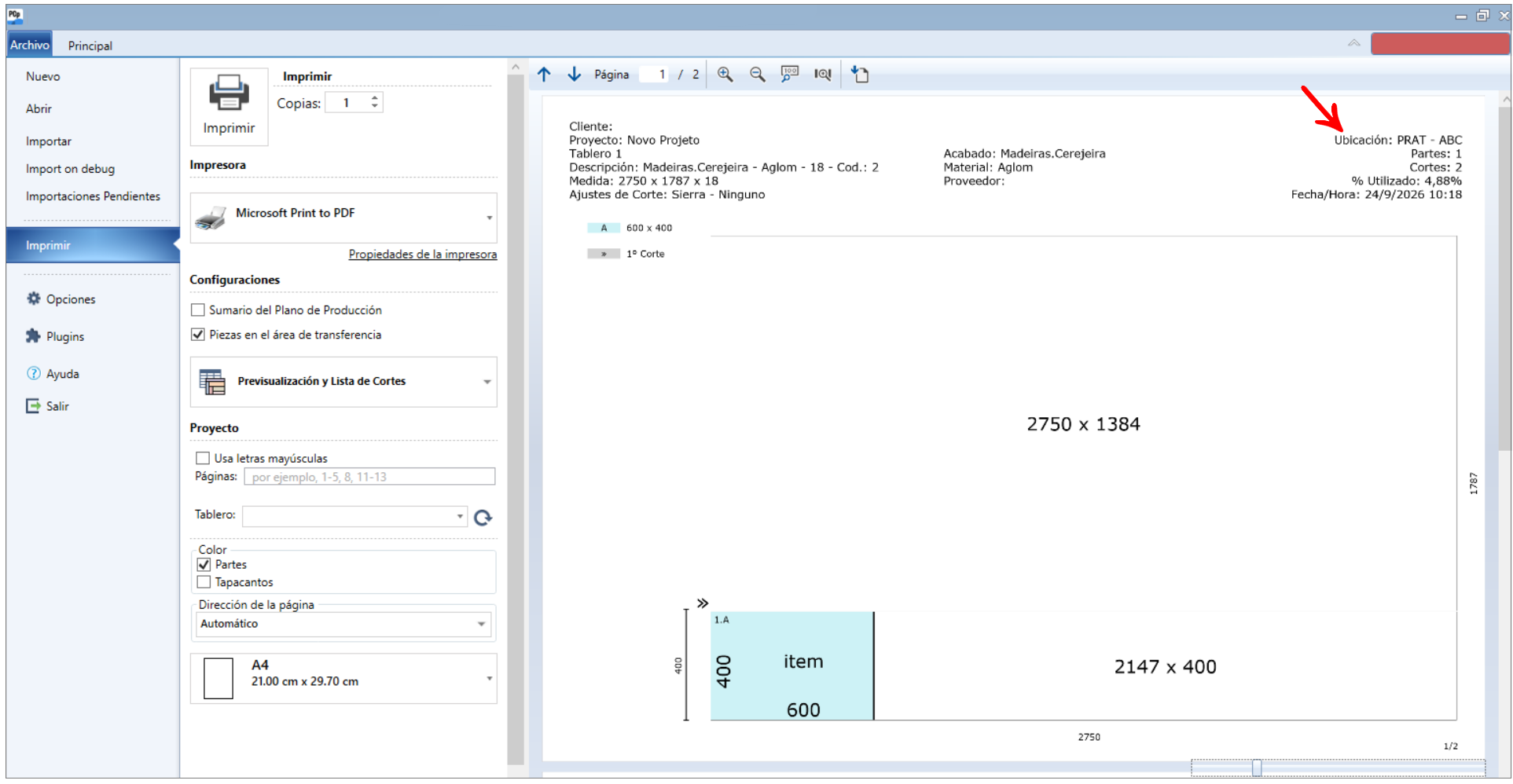Open Ayuda help
Screen dimensions: 1513x784
point(53,374)
